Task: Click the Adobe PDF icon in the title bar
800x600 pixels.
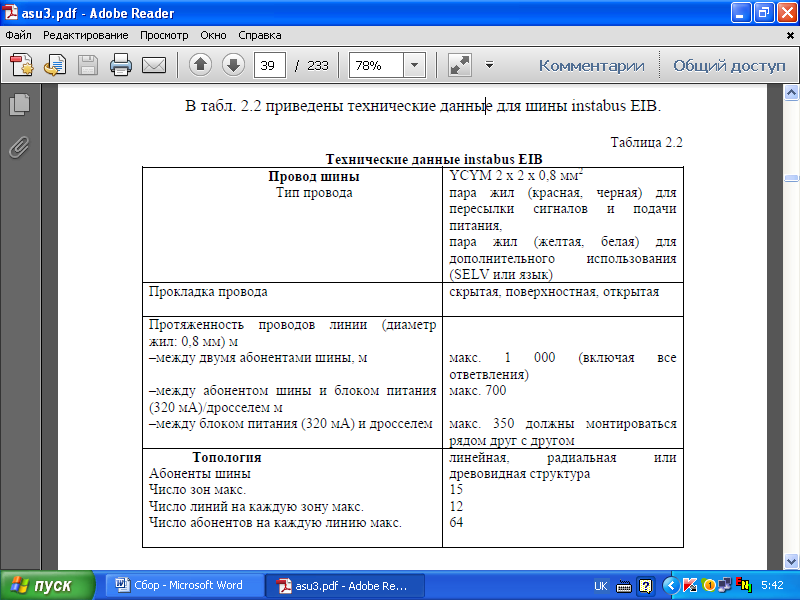Action: tap(10, 12)
